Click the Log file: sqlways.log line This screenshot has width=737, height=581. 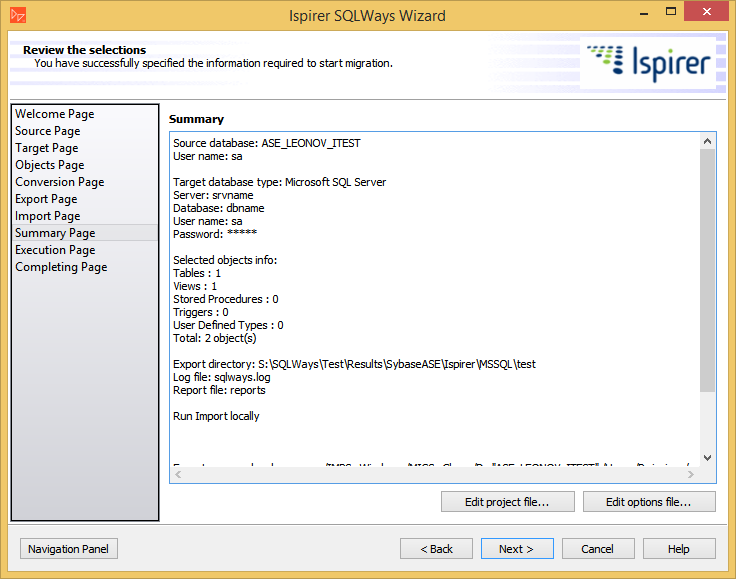(x=221, y=377)
